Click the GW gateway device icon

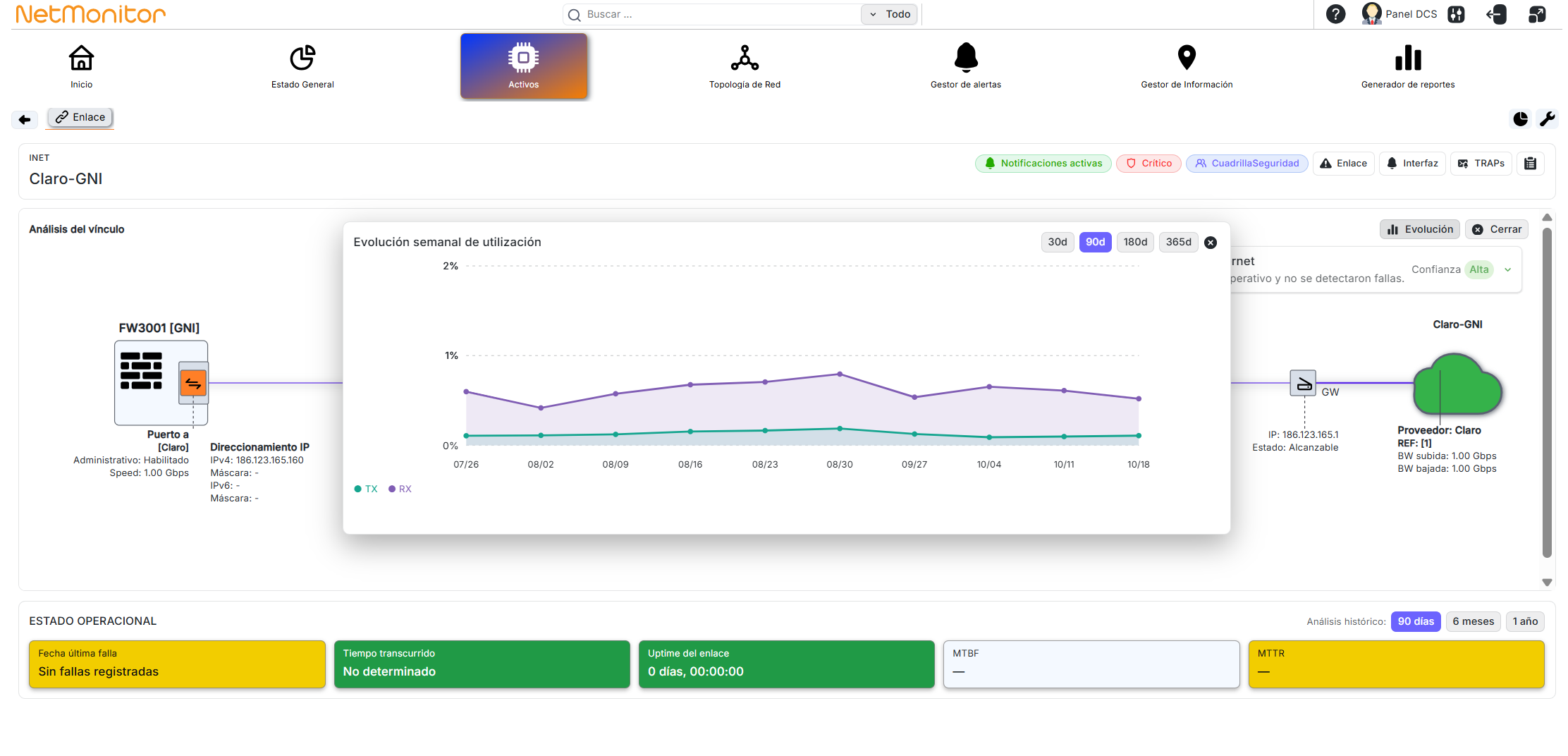(1303, 383)
